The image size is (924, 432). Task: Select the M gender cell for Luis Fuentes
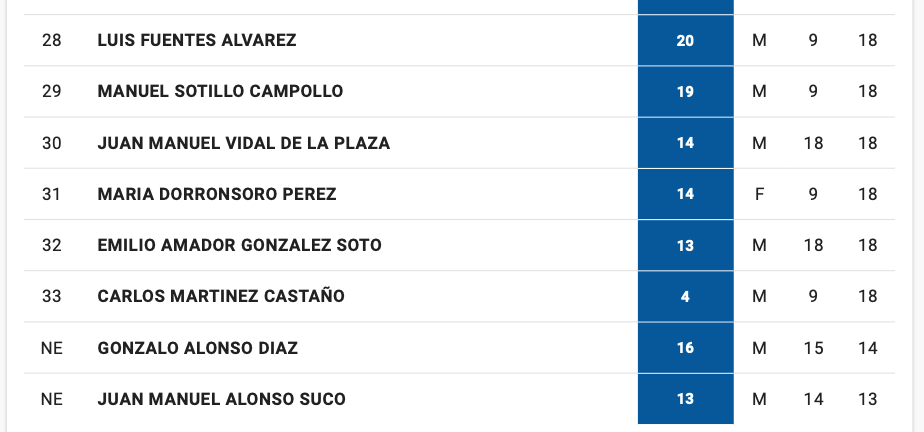pos(759,40)
